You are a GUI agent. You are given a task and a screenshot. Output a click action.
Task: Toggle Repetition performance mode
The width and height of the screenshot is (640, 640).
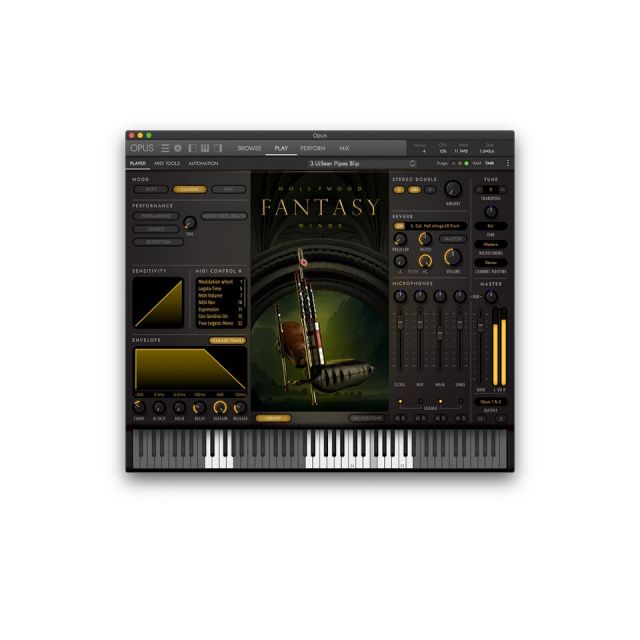[x=158, y=242]
